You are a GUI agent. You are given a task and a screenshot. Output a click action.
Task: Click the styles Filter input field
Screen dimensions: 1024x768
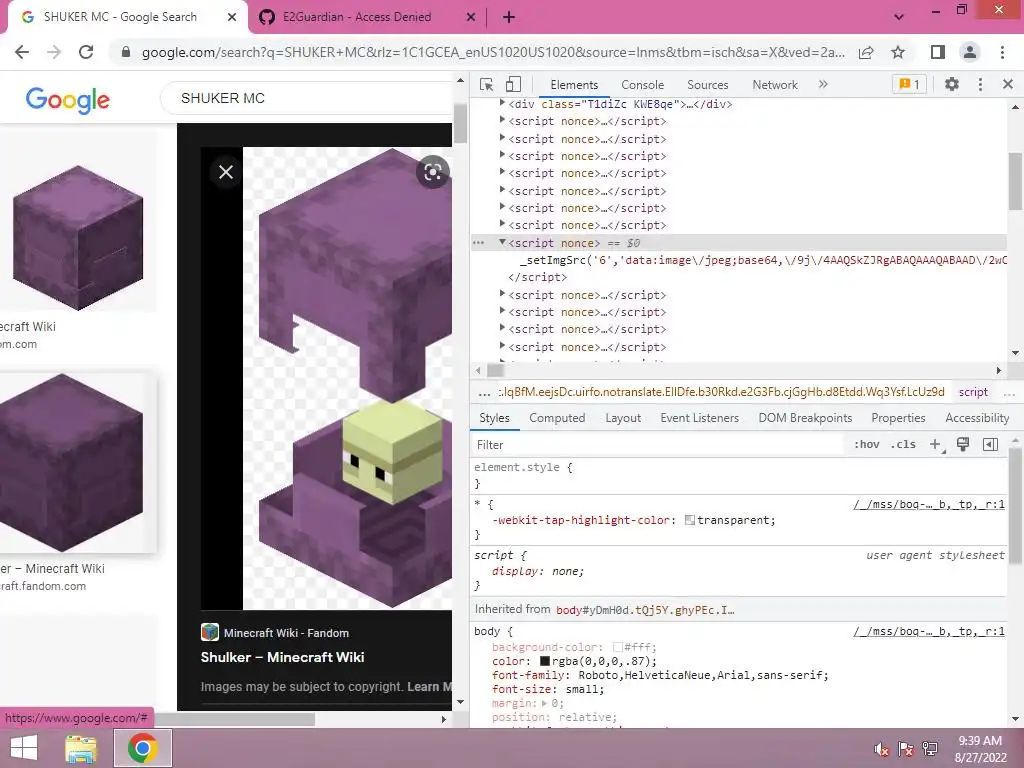click(656, 445)
